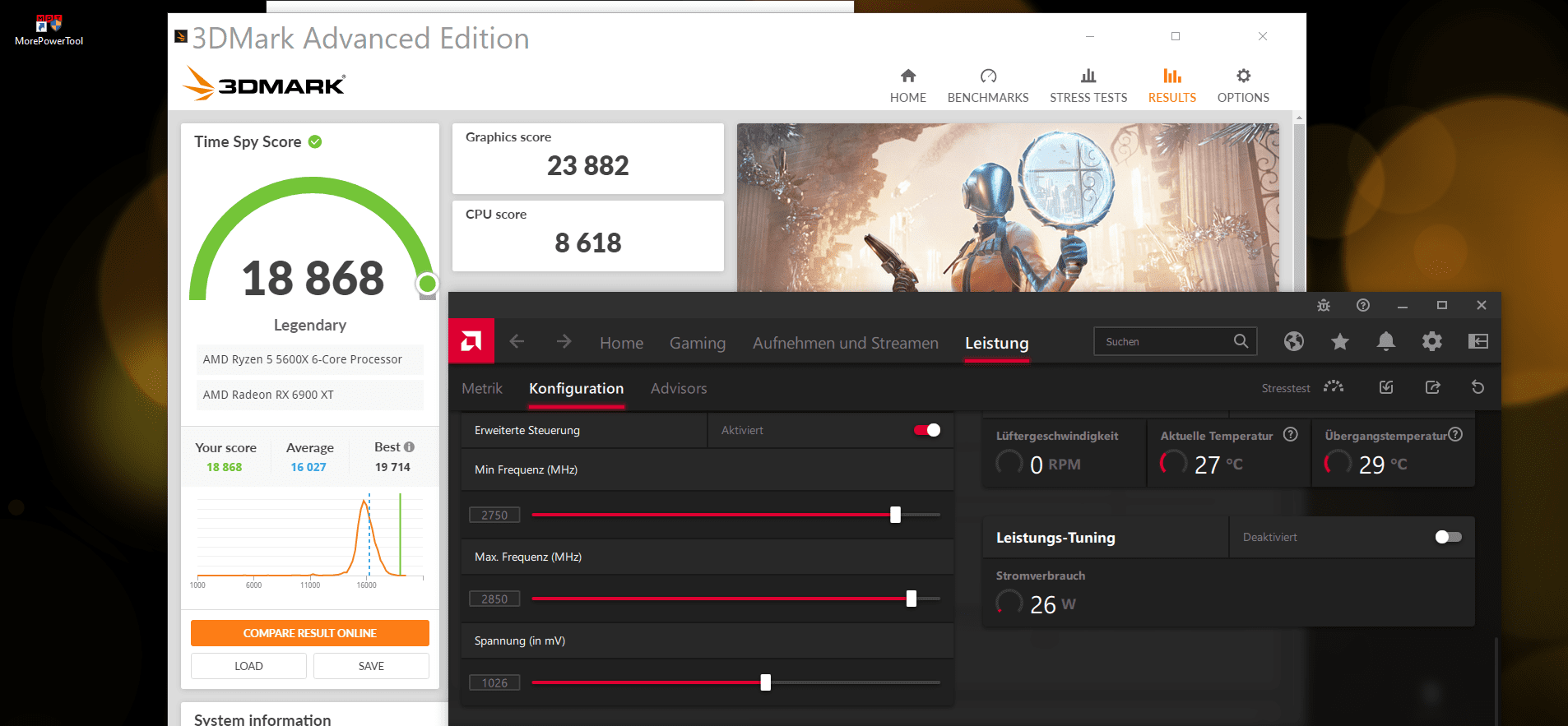The image size is (1568, 726).
Task: Open the Radeon web browser globe icon
Action: pyautogui.click(x=1294, y=341)
